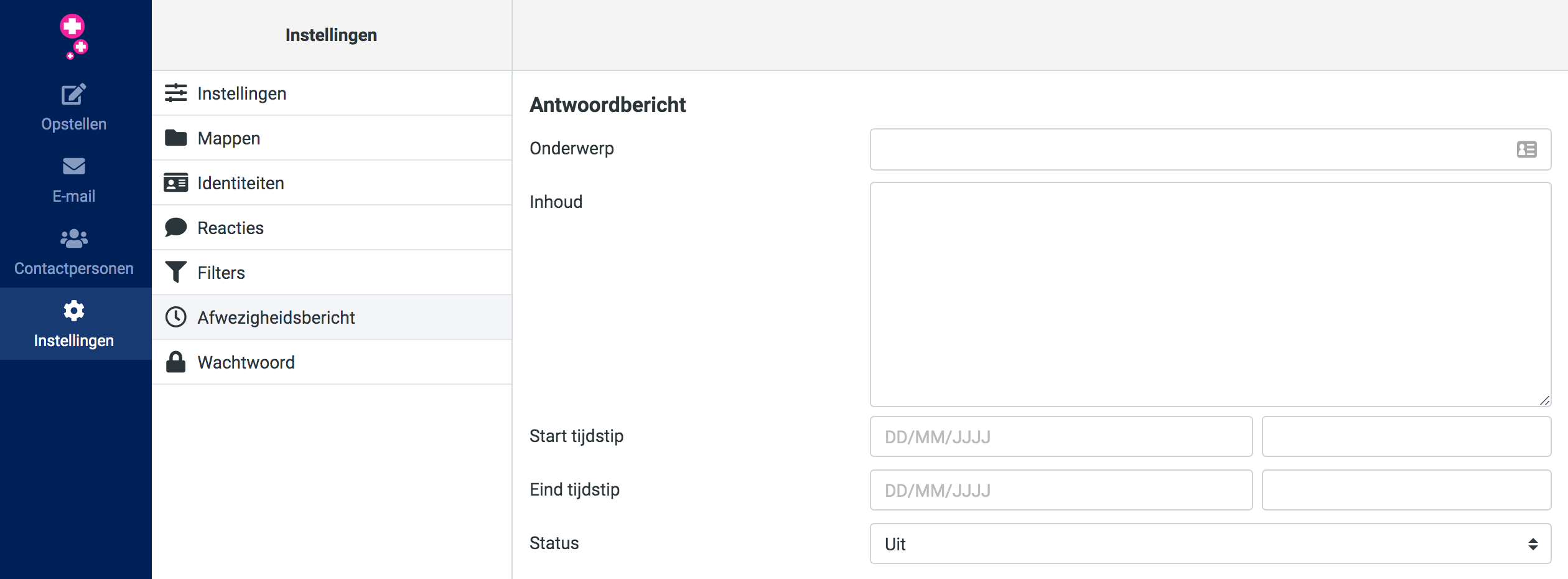Click the pink plus logo in sidebar

click(x=74, y=36)
